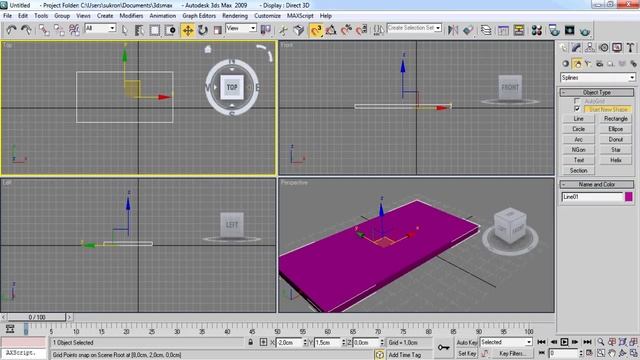640x360 pixels.
Task: Click the Rectangle spline button
Action: click(616, 119)
